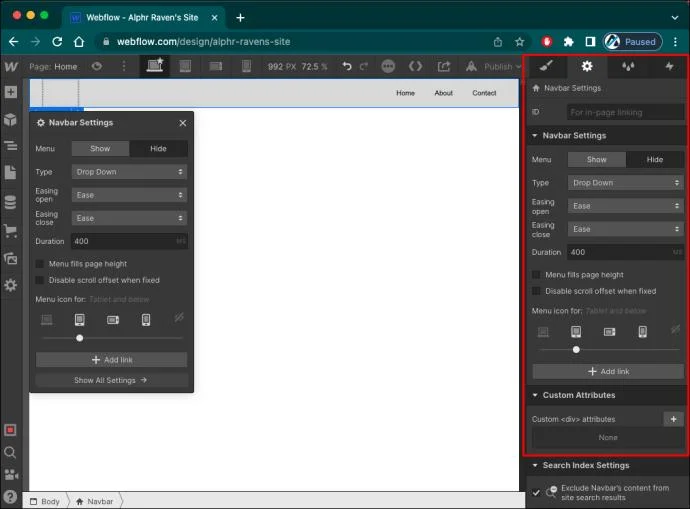This screenshot has width=690, height=509.
Task: Open the Help question mark icon
Action: click(10, 497)
